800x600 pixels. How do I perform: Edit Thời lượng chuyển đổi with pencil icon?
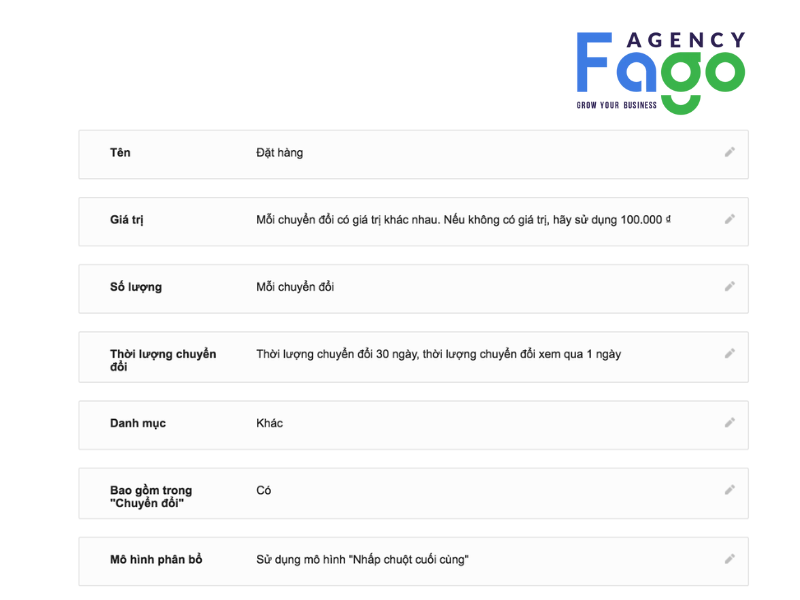730,353
